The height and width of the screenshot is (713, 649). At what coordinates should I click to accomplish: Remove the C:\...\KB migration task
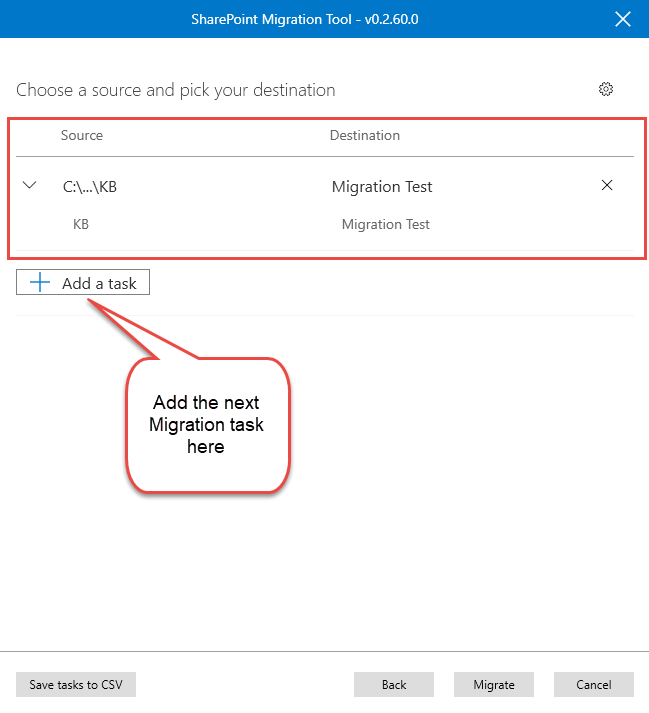point(606,185)
